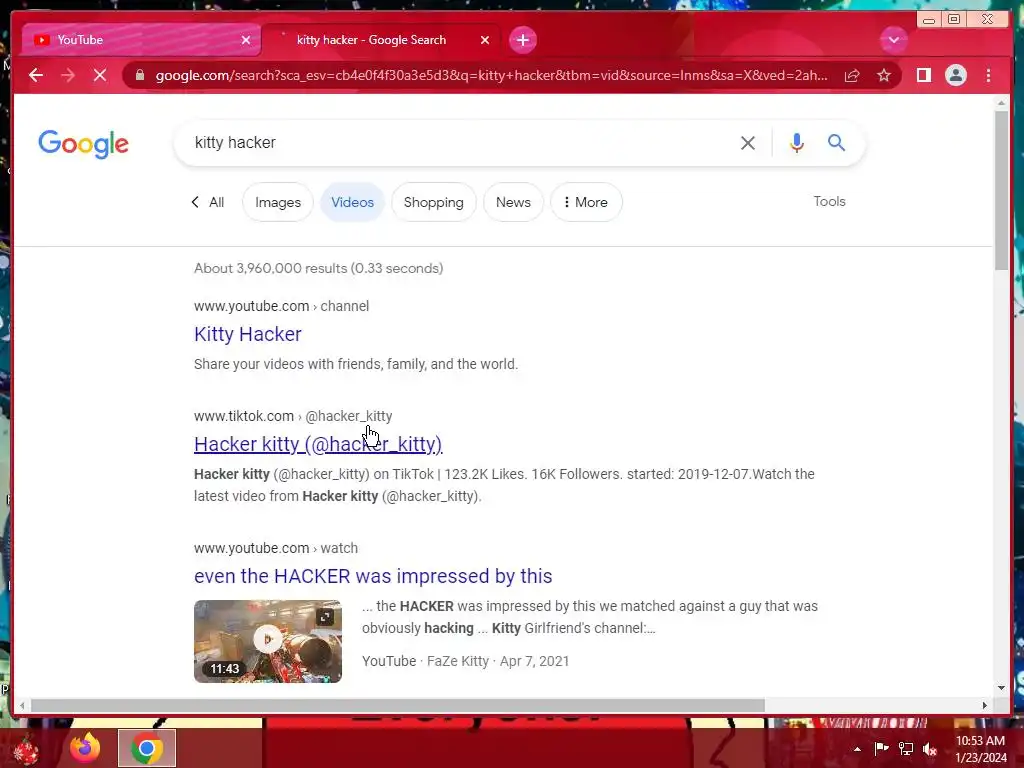Image resolution: width=1024 pixels, height=768 pixels.
Task: Click the forward navigation arrow
Action: [x=68, y=75]
